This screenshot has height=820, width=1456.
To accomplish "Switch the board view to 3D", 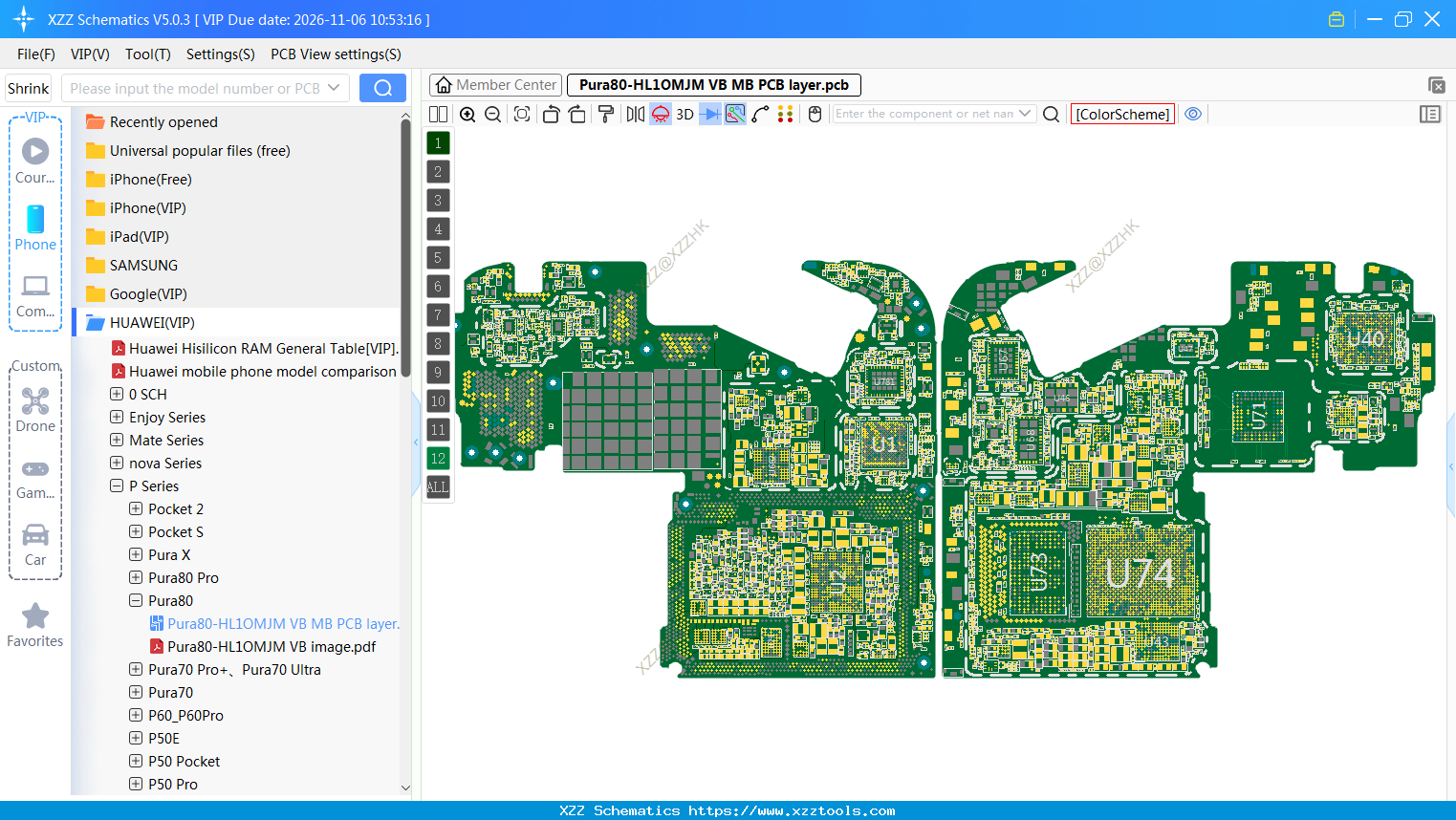I will tap(685, 114).
